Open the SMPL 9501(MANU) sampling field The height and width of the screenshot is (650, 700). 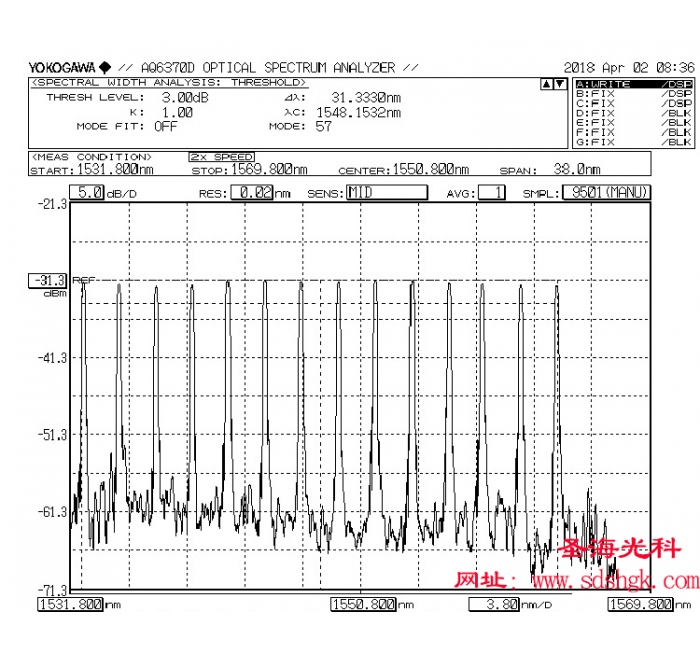click(606, 193)
